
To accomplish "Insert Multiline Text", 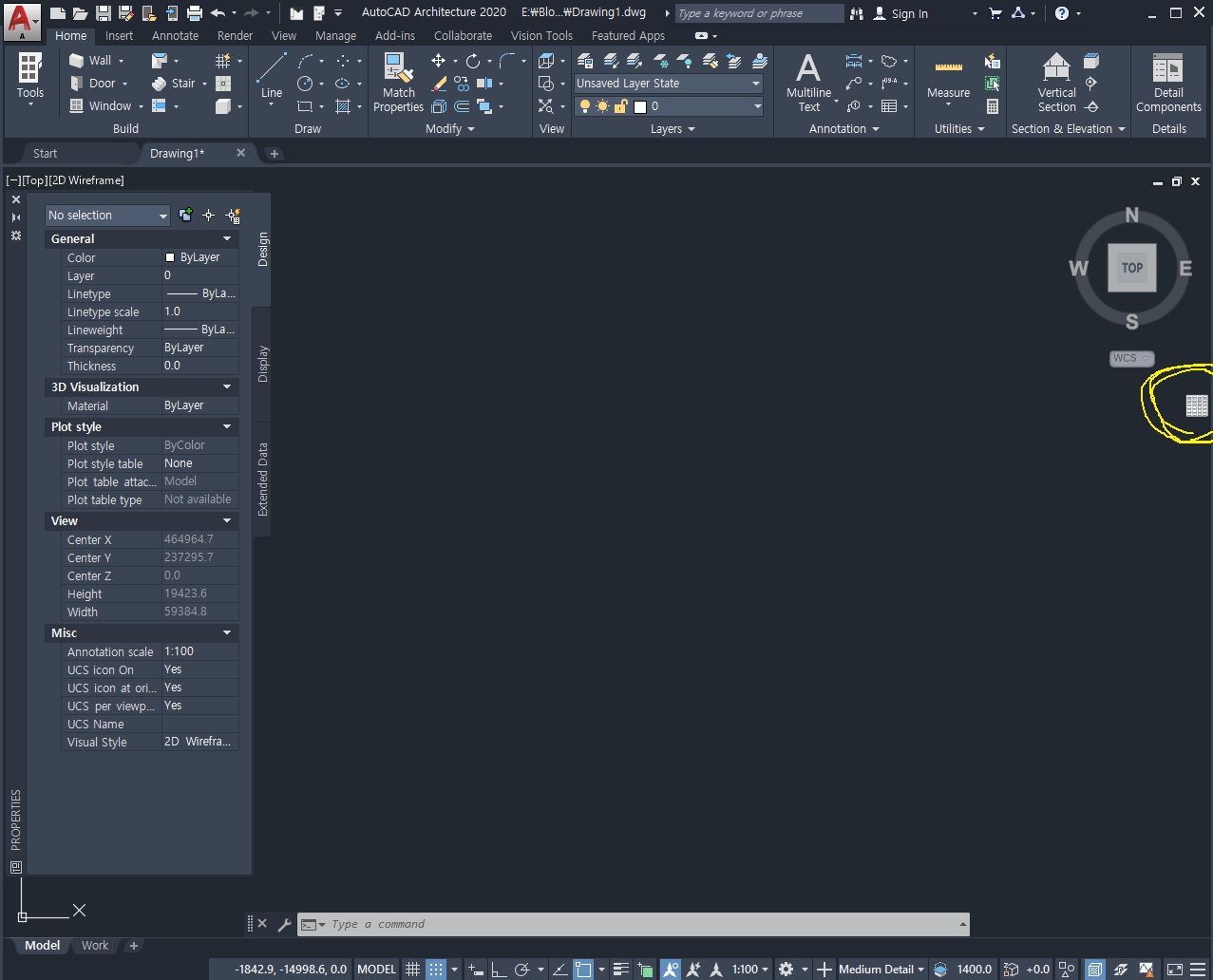I will tap(808, 83).
